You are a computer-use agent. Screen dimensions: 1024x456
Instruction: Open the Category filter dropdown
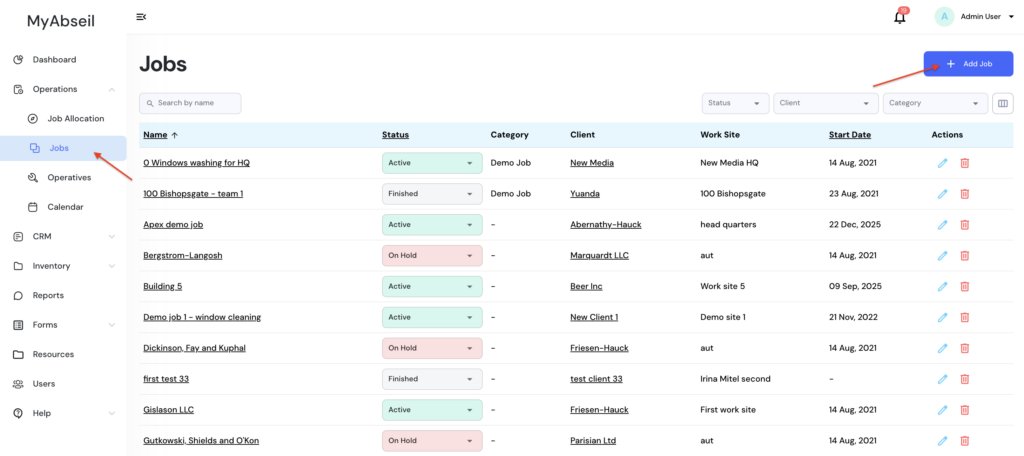point(934,103)
